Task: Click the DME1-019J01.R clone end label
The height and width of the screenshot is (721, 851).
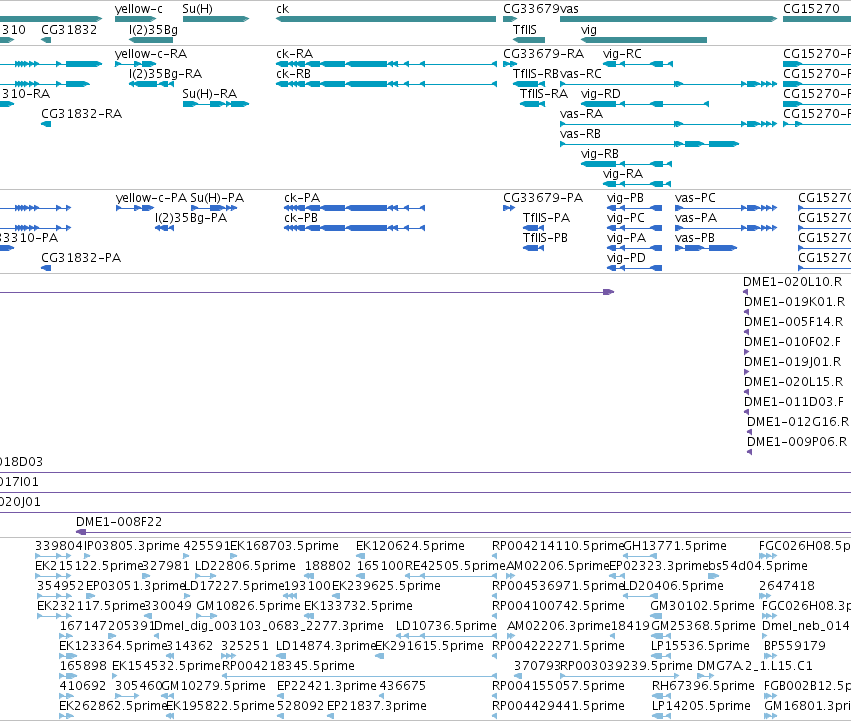Action: (792, 362)
